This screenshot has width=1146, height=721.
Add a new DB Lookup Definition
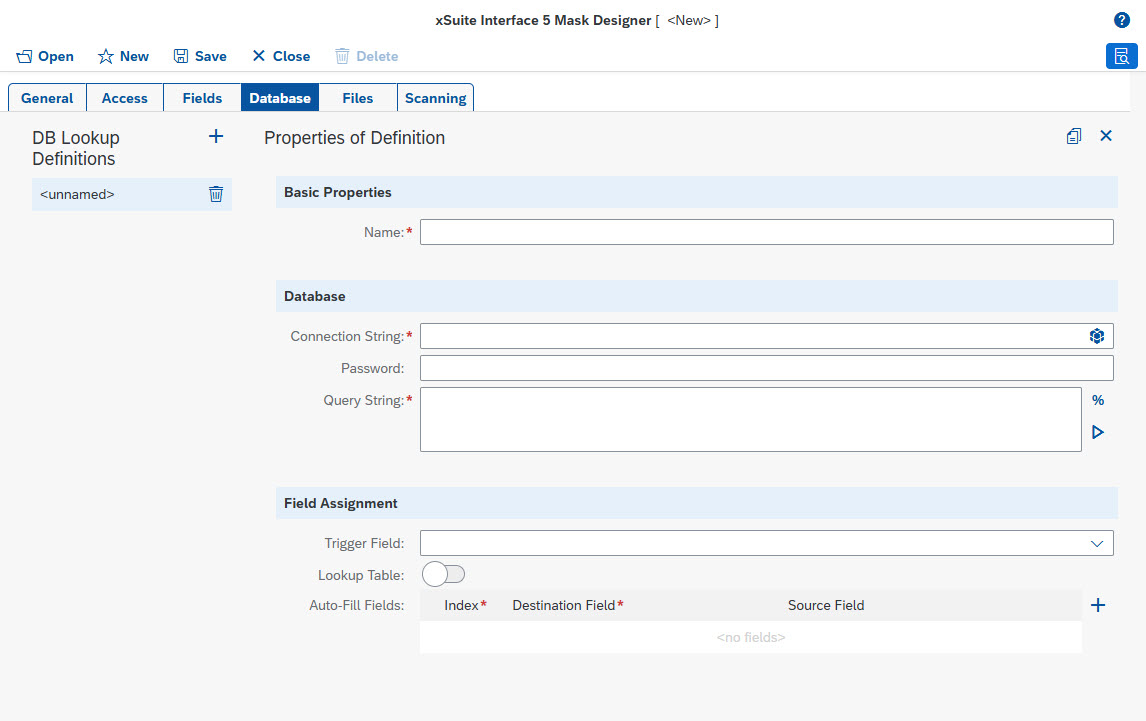pyautogui.click(x=216, y=136)
